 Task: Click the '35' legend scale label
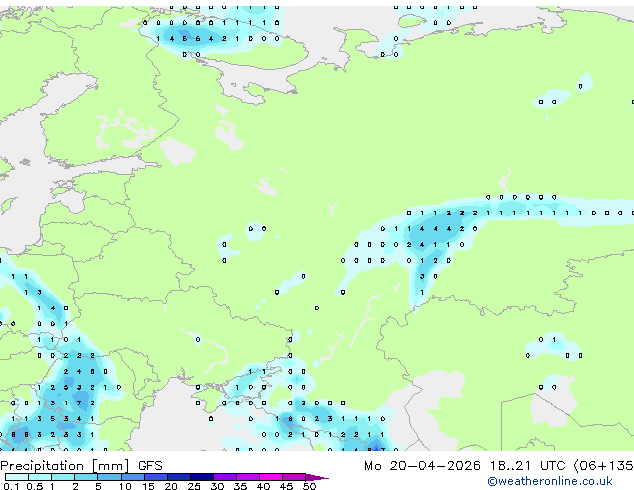[240, 486]
